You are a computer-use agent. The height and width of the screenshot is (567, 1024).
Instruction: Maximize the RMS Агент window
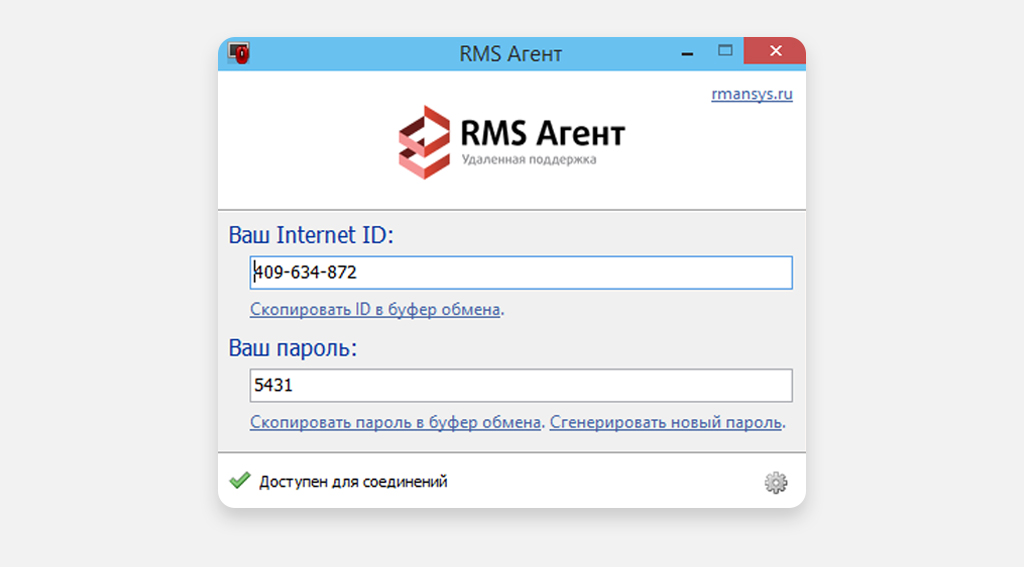pos(725,51)
